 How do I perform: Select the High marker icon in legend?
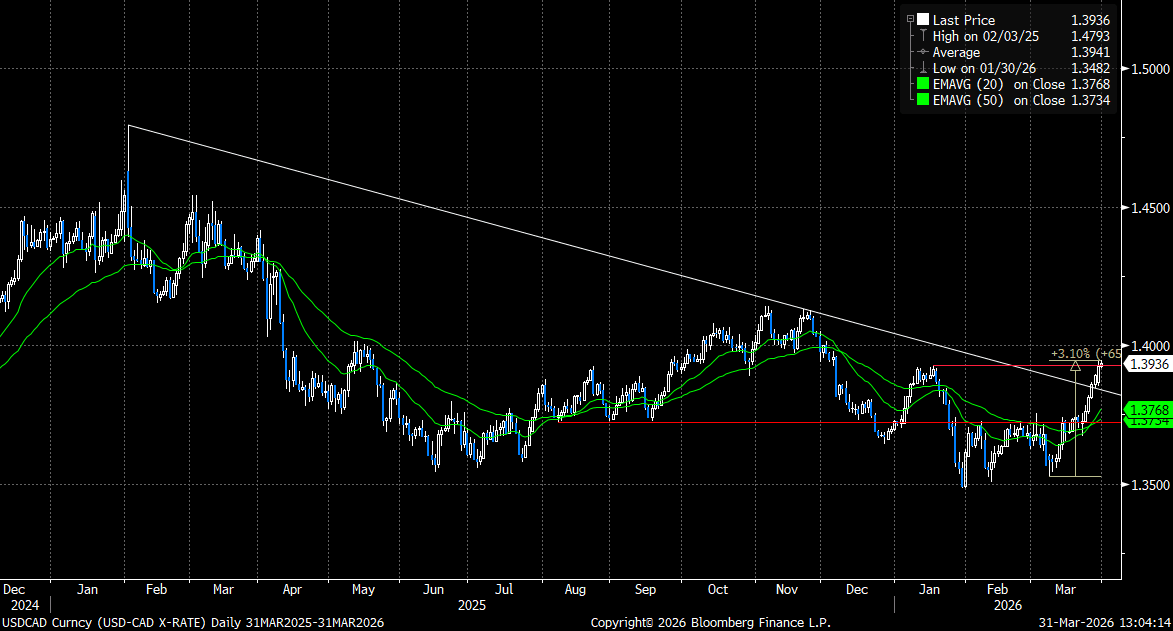pyautogui.click(x=923, y=36)
